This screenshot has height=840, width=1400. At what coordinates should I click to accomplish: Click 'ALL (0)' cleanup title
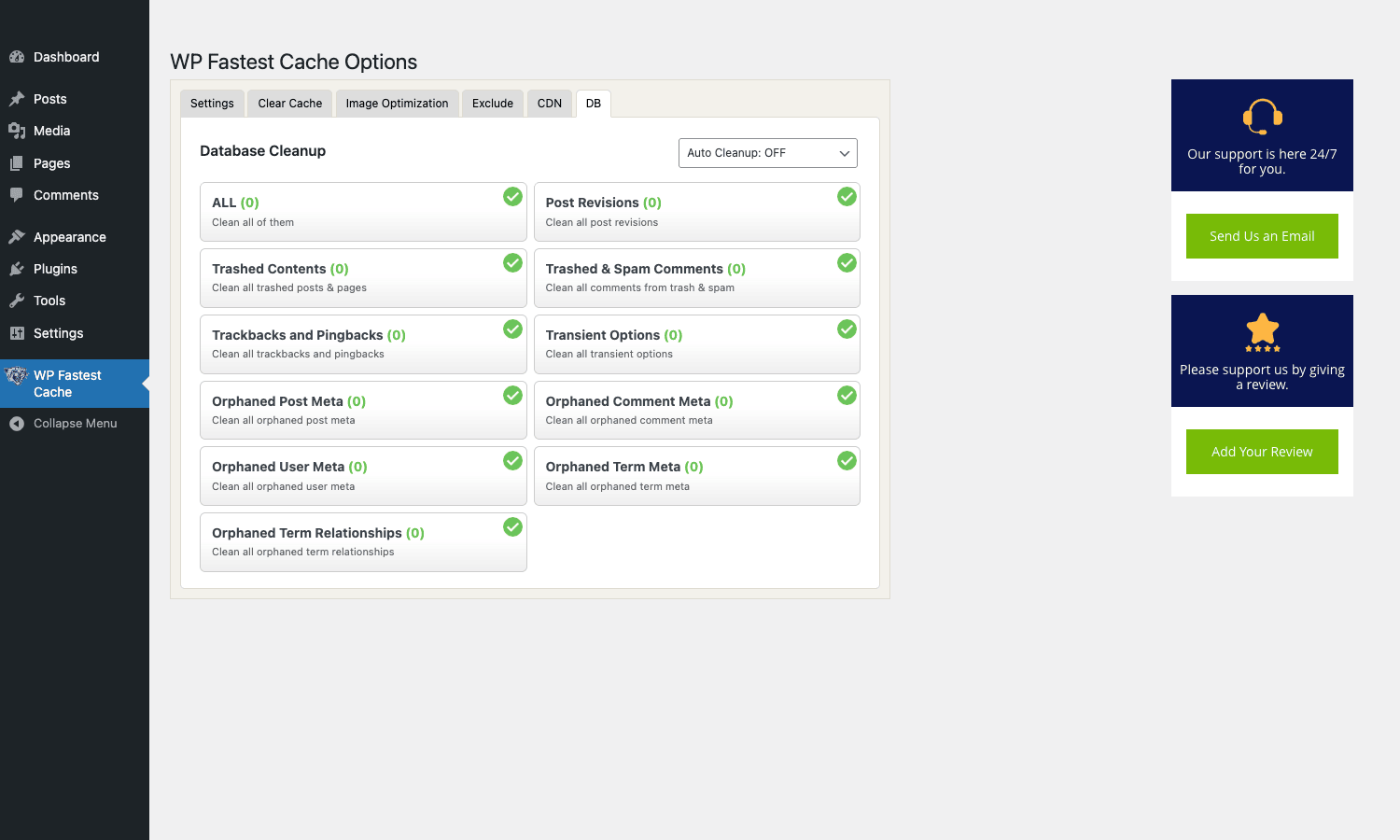(235, 203)
